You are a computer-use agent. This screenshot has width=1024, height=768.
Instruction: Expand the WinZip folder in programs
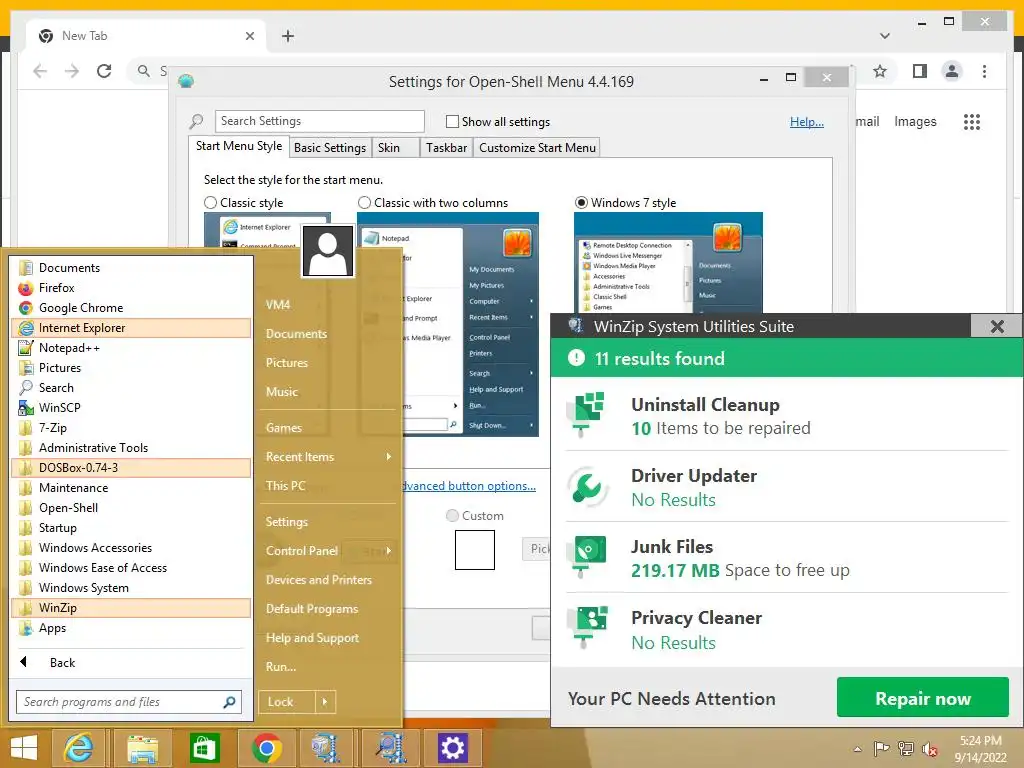coord(131,607)
